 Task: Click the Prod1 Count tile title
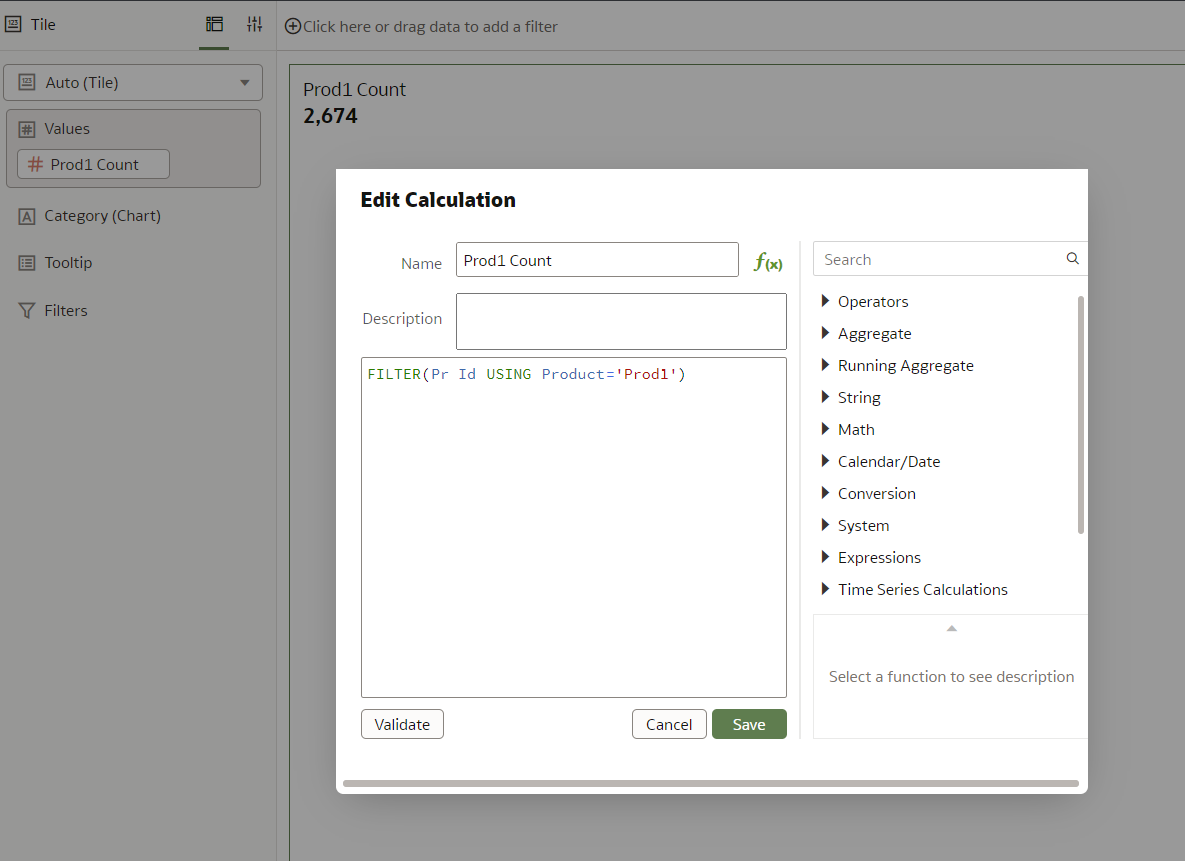pyautogui.click(x=354, y=89)
